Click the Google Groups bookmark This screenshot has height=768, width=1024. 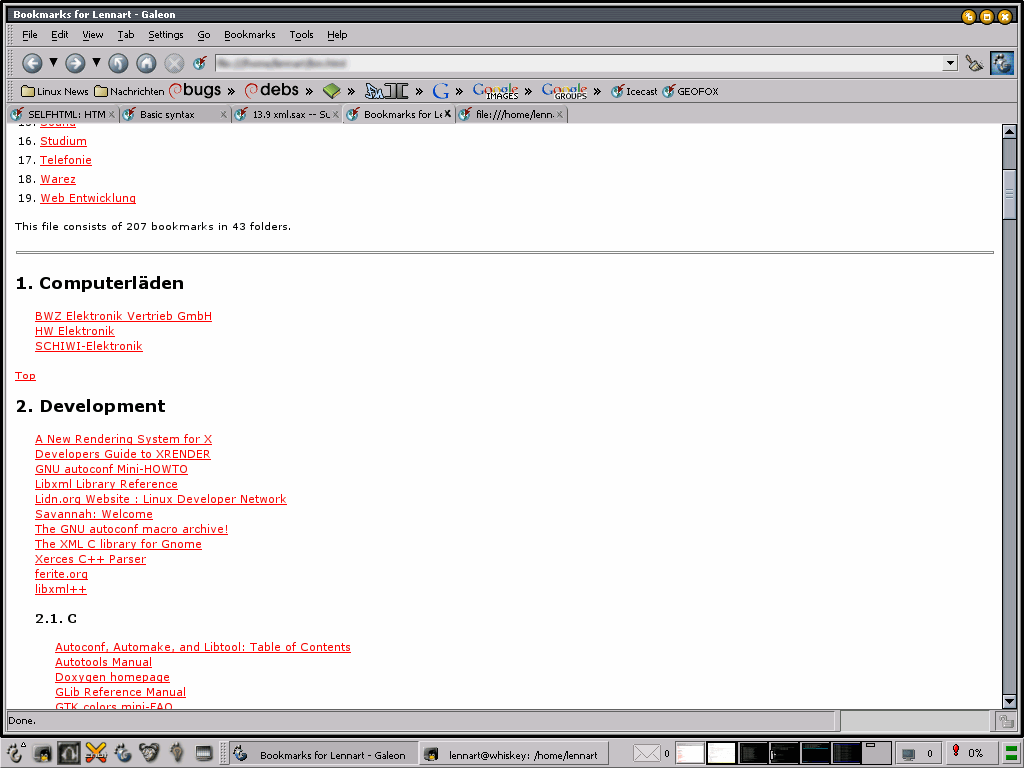click(565, 91)
